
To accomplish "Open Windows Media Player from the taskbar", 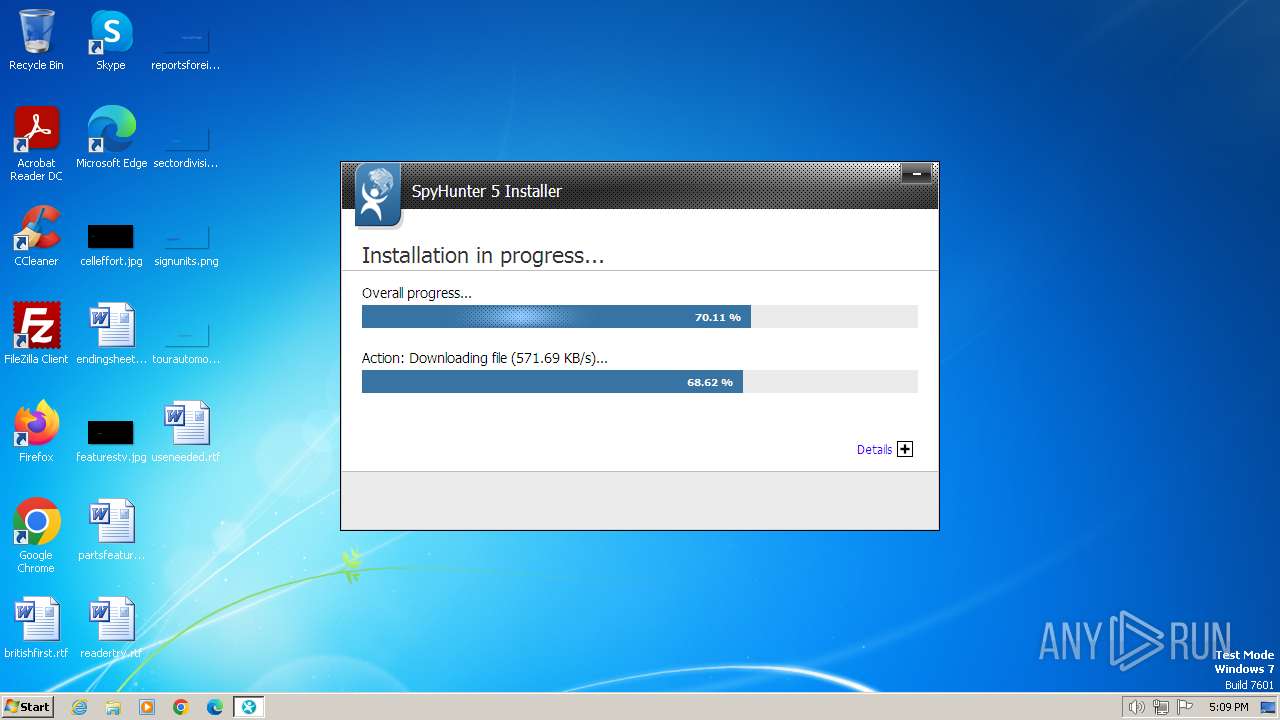I will (147, 707).
